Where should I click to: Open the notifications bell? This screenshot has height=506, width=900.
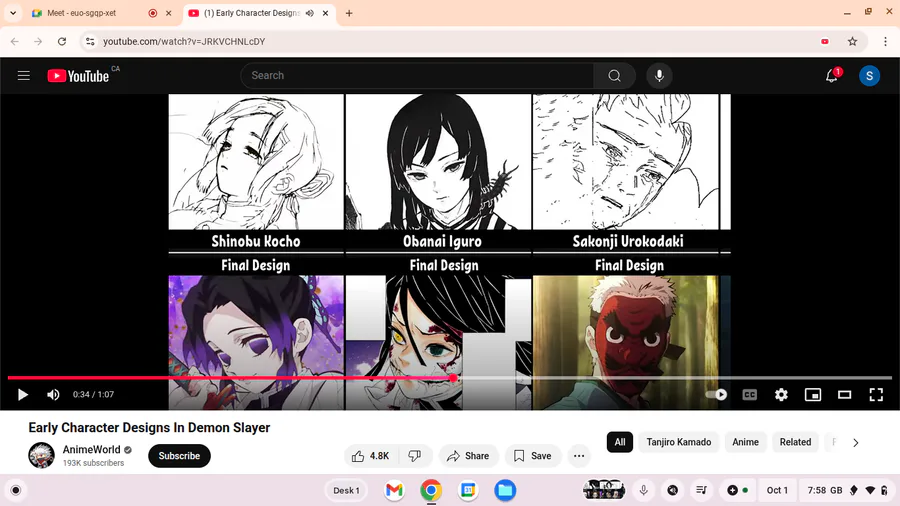pyautogui.click(x=832, y=76)
